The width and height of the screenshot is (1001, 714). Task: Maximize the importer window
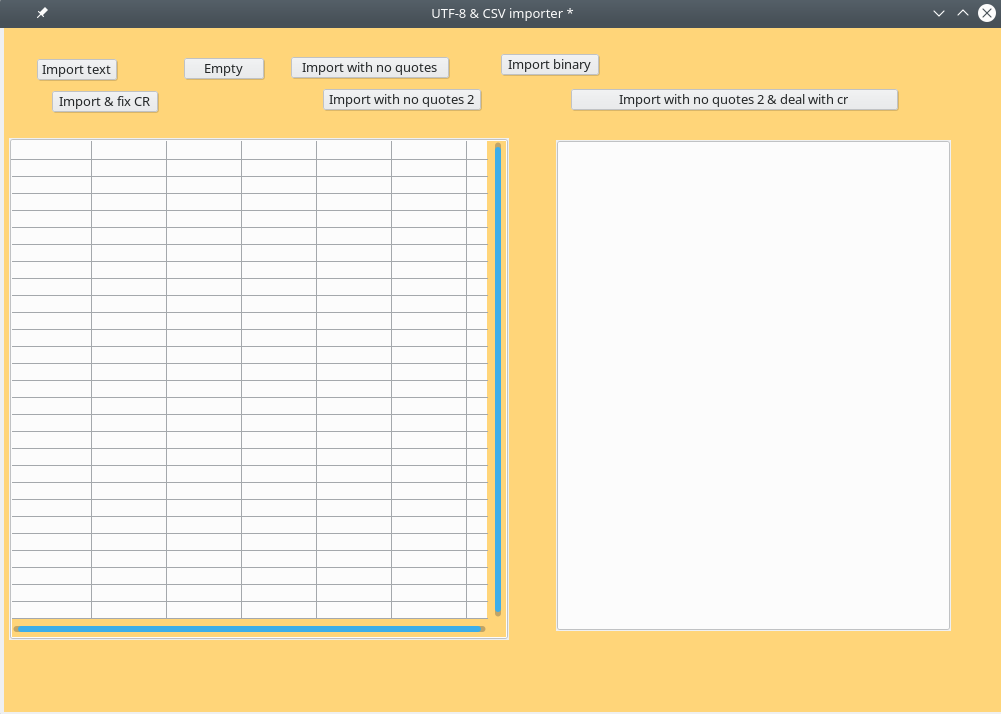962,13
